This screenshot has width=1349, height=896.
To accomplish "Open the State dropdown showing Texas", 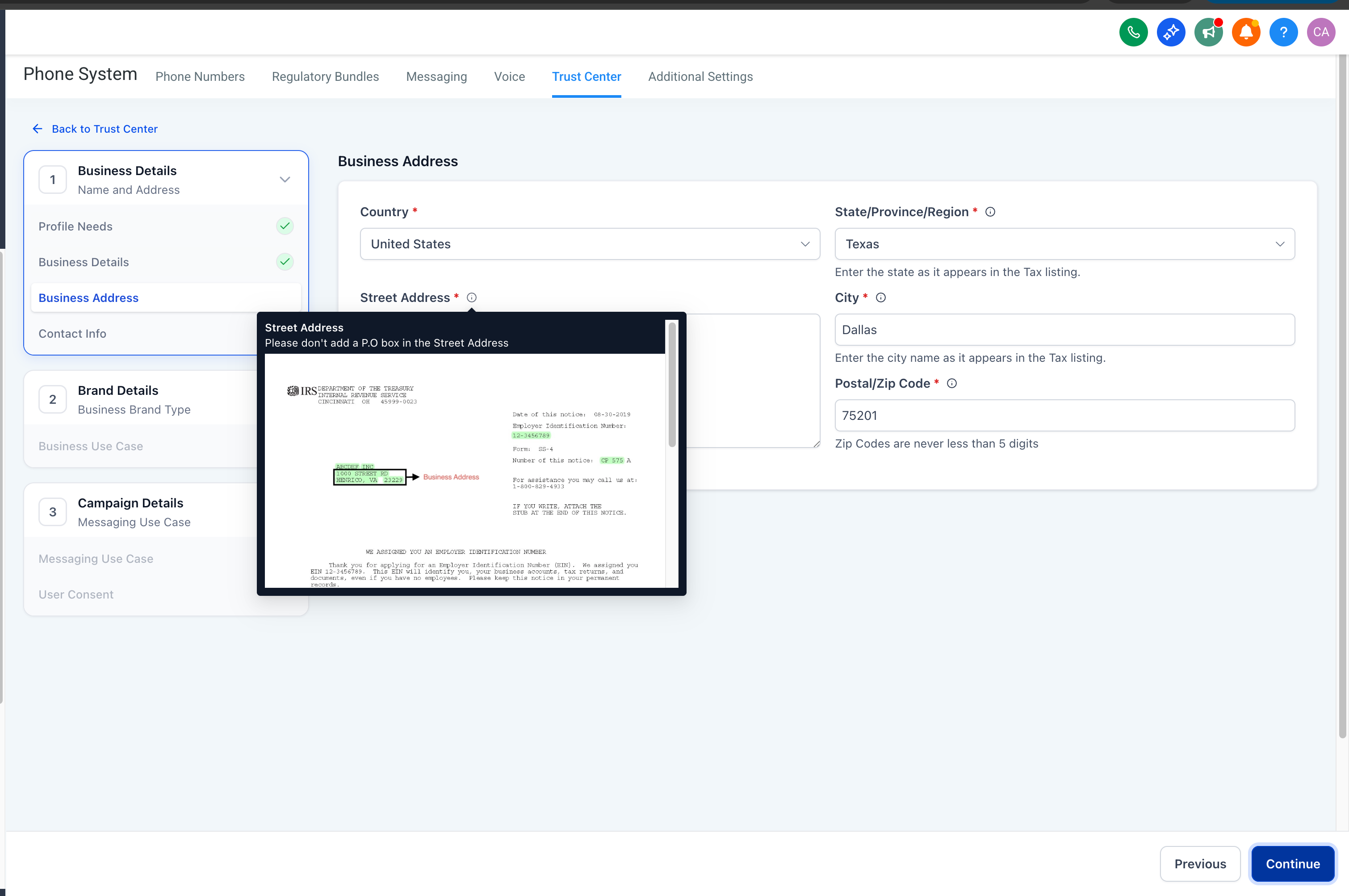I will 1064,244.
